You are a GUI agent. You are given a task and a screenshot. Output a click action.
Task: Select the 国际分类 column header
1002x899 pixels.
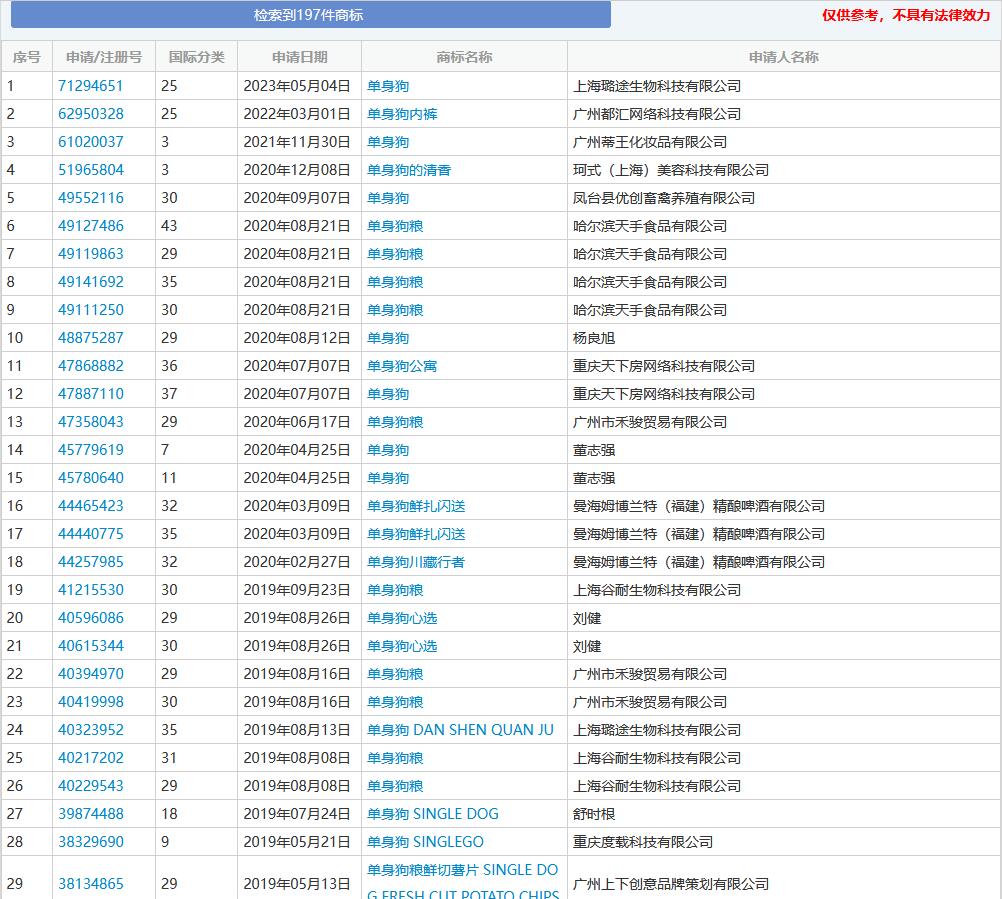click(x=196, y=57)
